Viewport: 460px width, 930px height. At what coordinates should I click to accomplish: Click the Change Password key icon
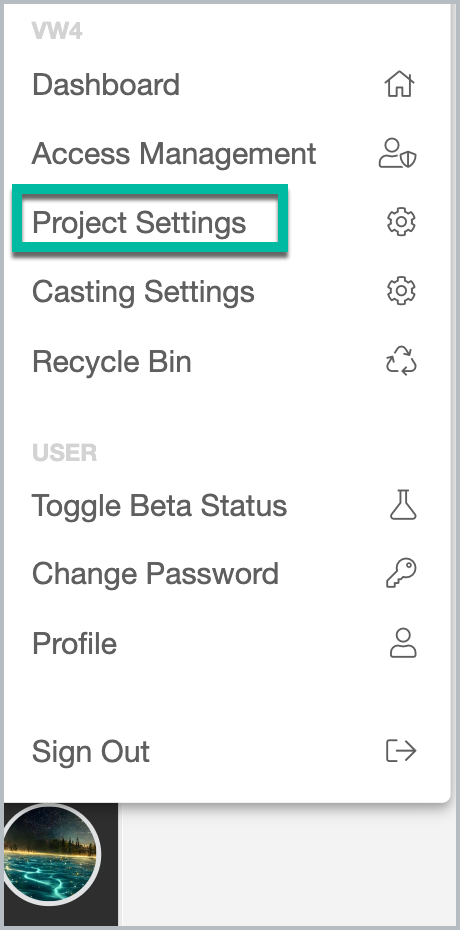tap(401, 573)
